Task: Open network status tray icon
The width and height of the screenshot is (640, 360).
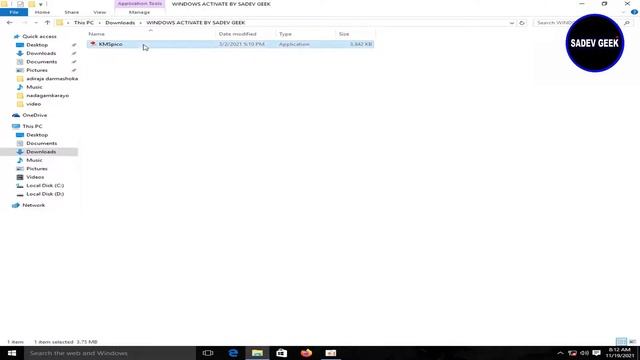Action: tap(572, 353)
